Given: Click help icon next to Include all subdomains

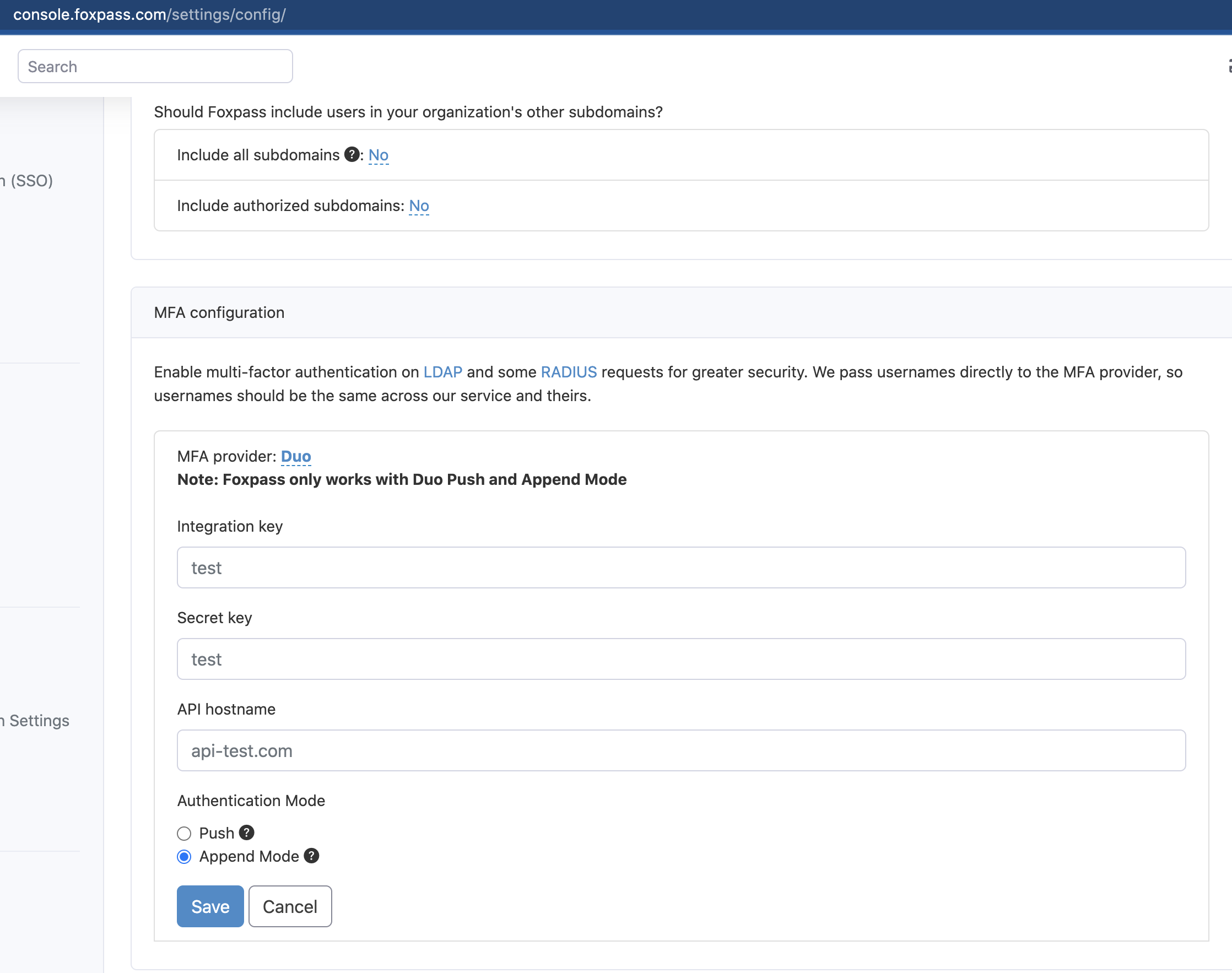Looking at the screenshot, I should [x=352, y=154].
